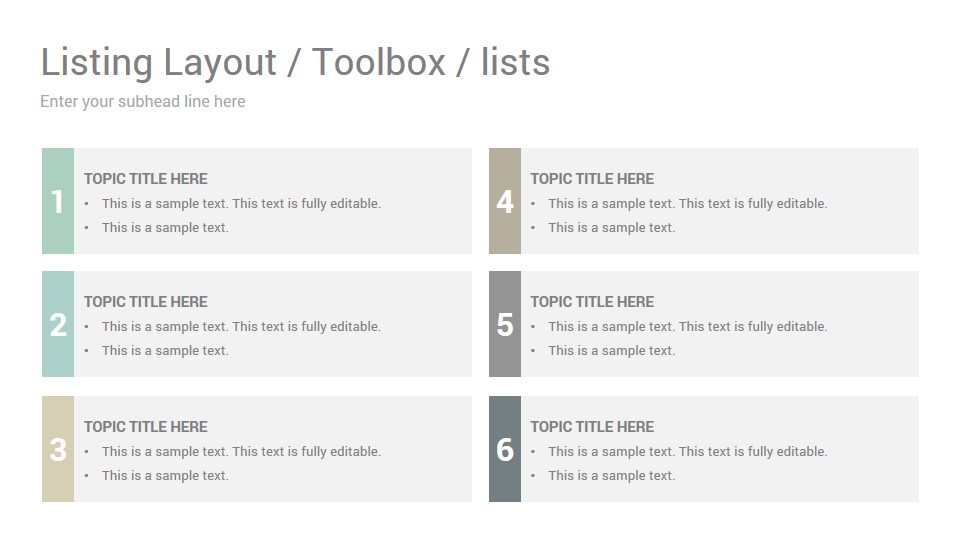Click the teal number 2 block

tap(58, 324)
